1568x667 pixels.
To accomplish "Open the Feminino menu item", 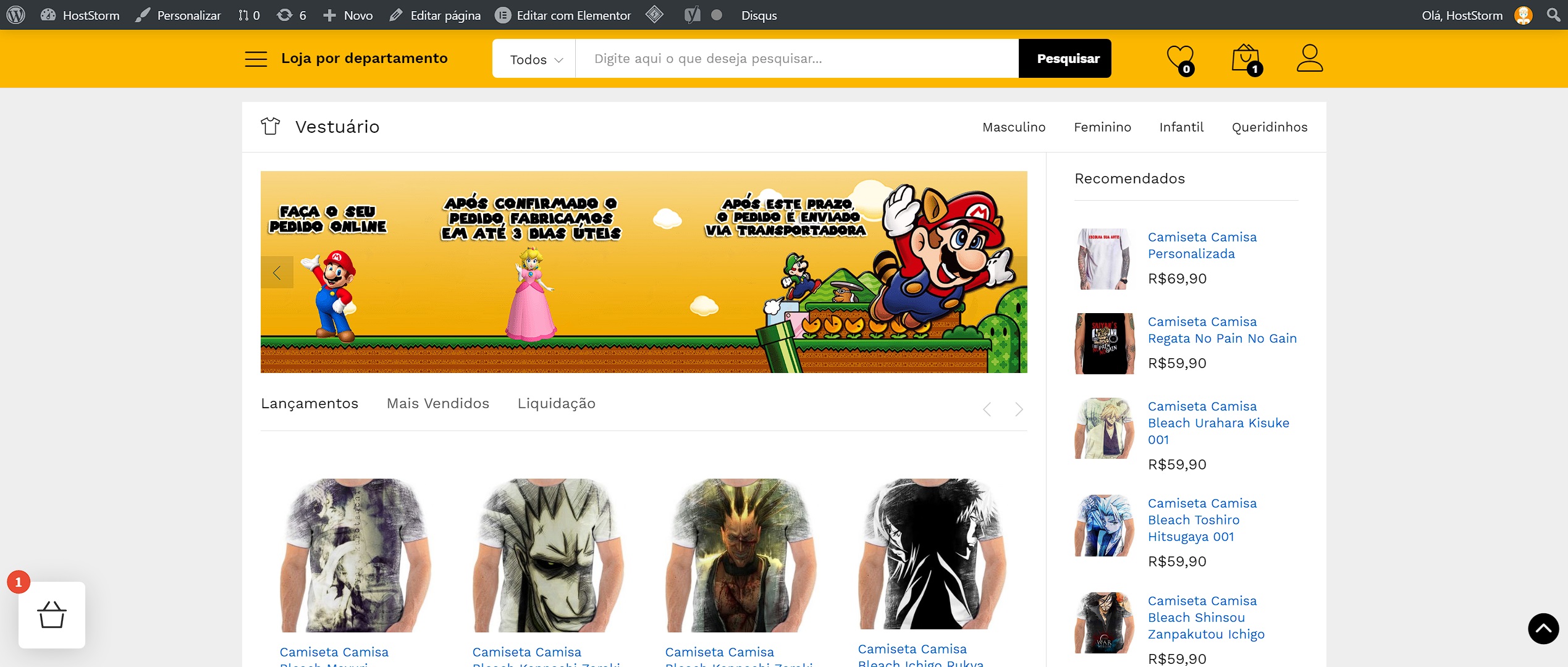I will pos(1103,127).
